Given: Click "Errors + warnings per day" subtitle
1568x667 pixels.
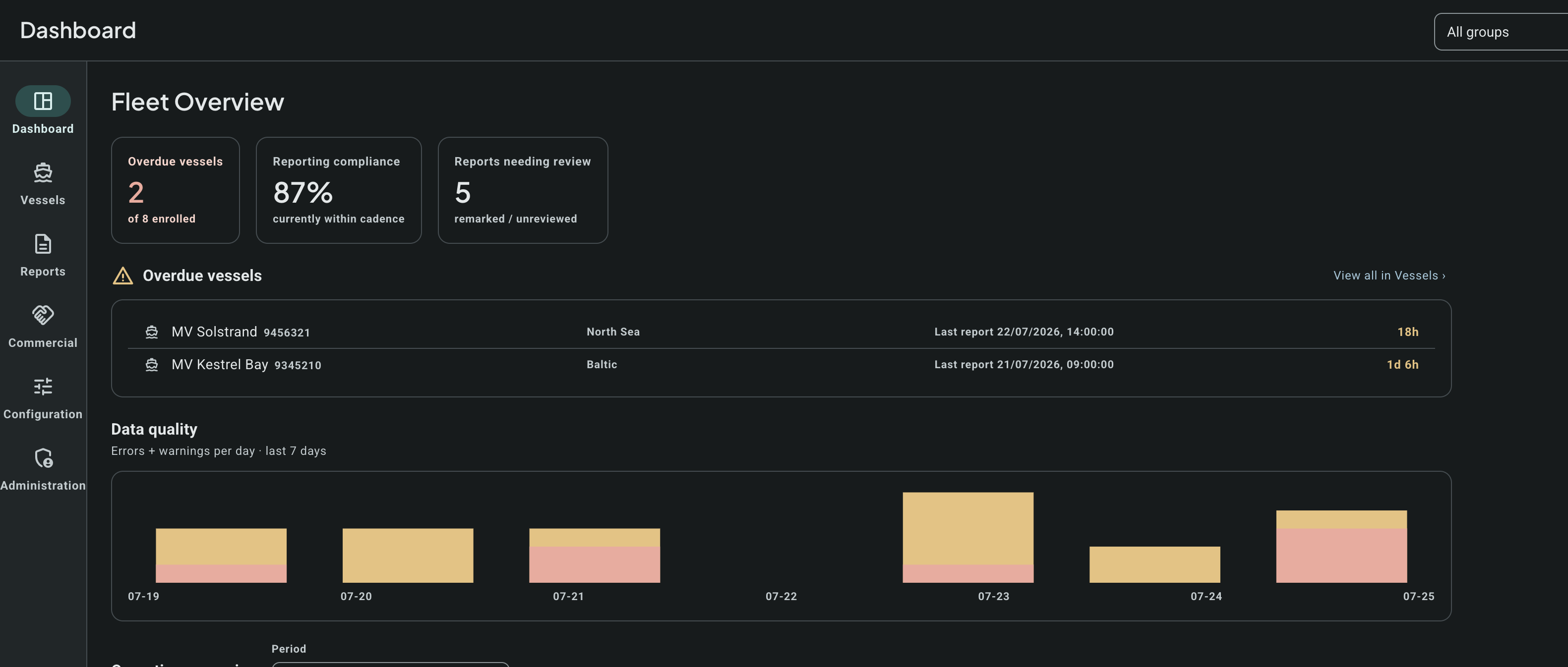Looking at the screenshot, I should 182,451.
